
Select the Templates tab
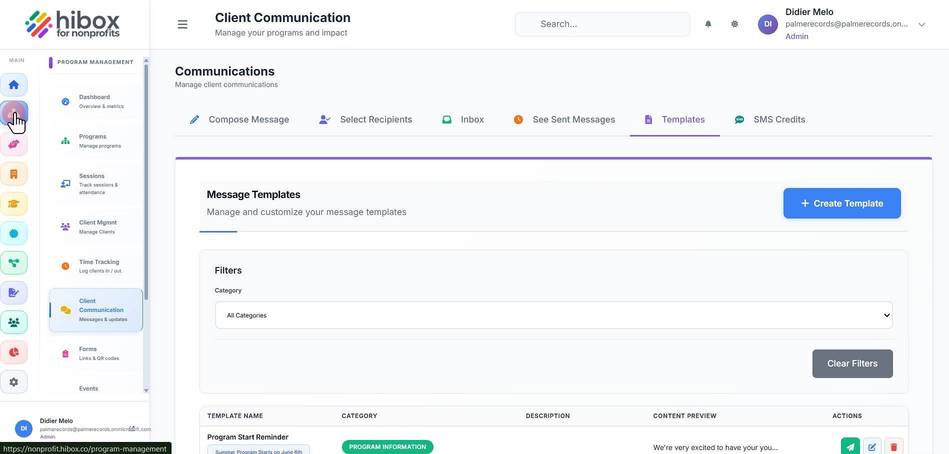point(674,120)
